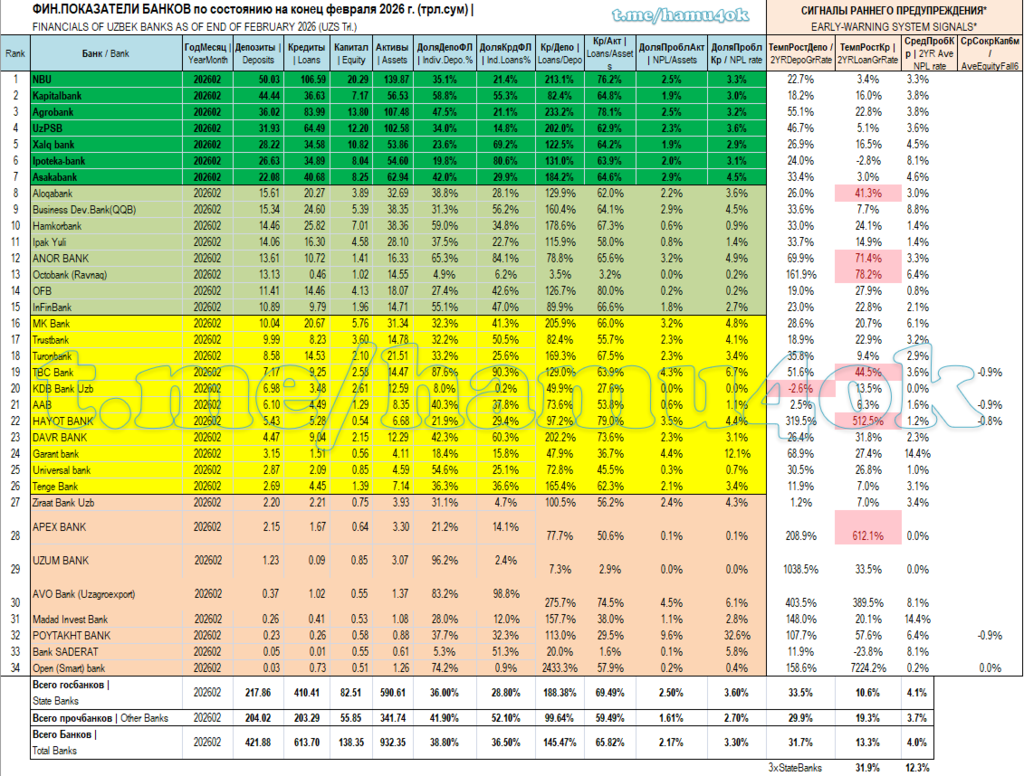Screen dimensions: 1024x776
Task: Click the 3xStateBanks label at the bottom
Action: click(x=796, y=767)
